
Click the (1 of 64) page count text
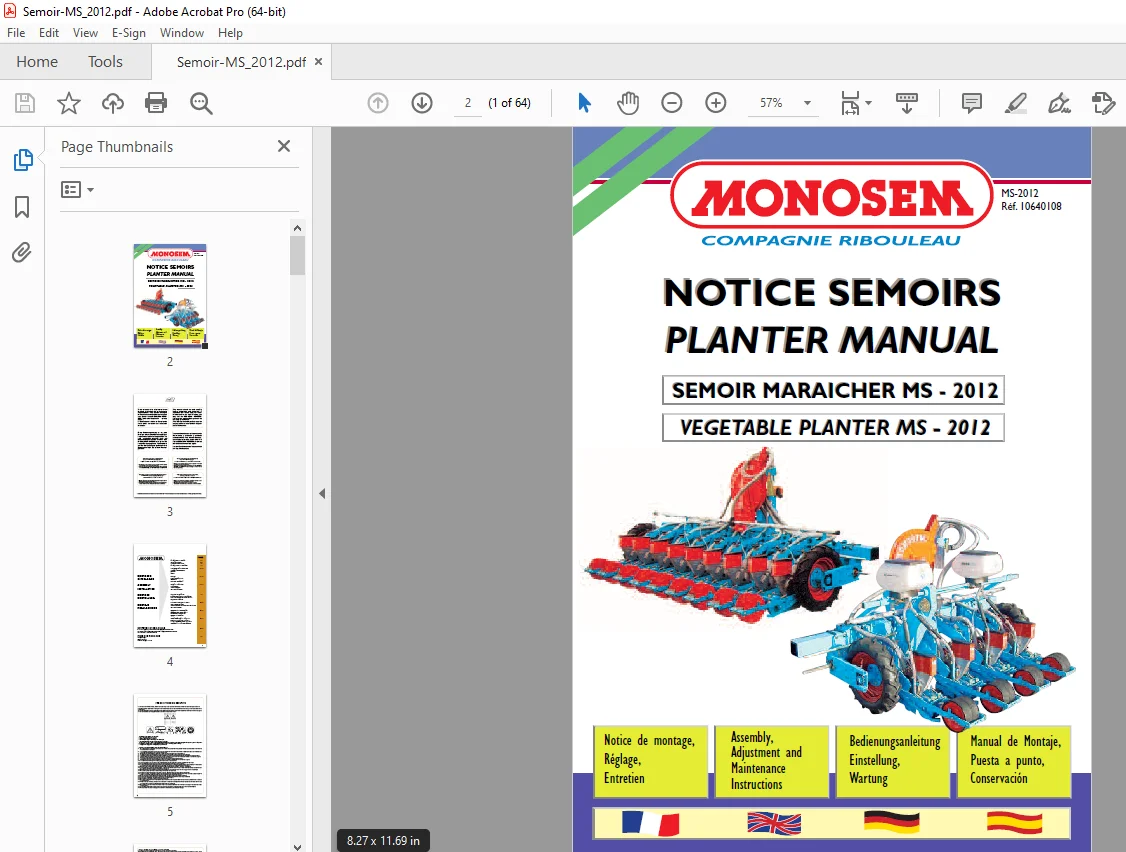509,103
